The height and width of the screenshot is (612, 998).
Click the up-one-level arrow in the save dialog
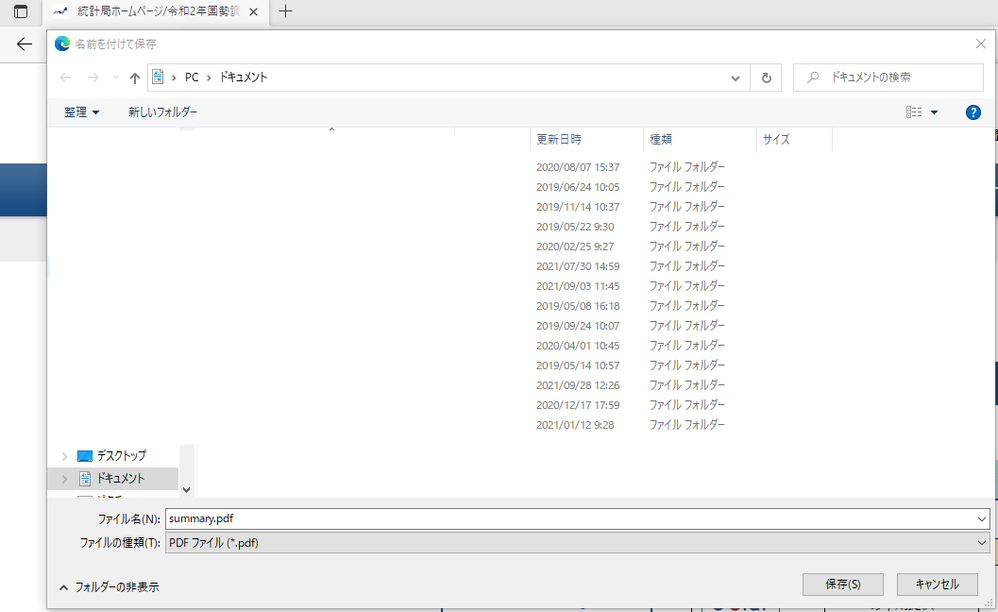pos(134,78)
